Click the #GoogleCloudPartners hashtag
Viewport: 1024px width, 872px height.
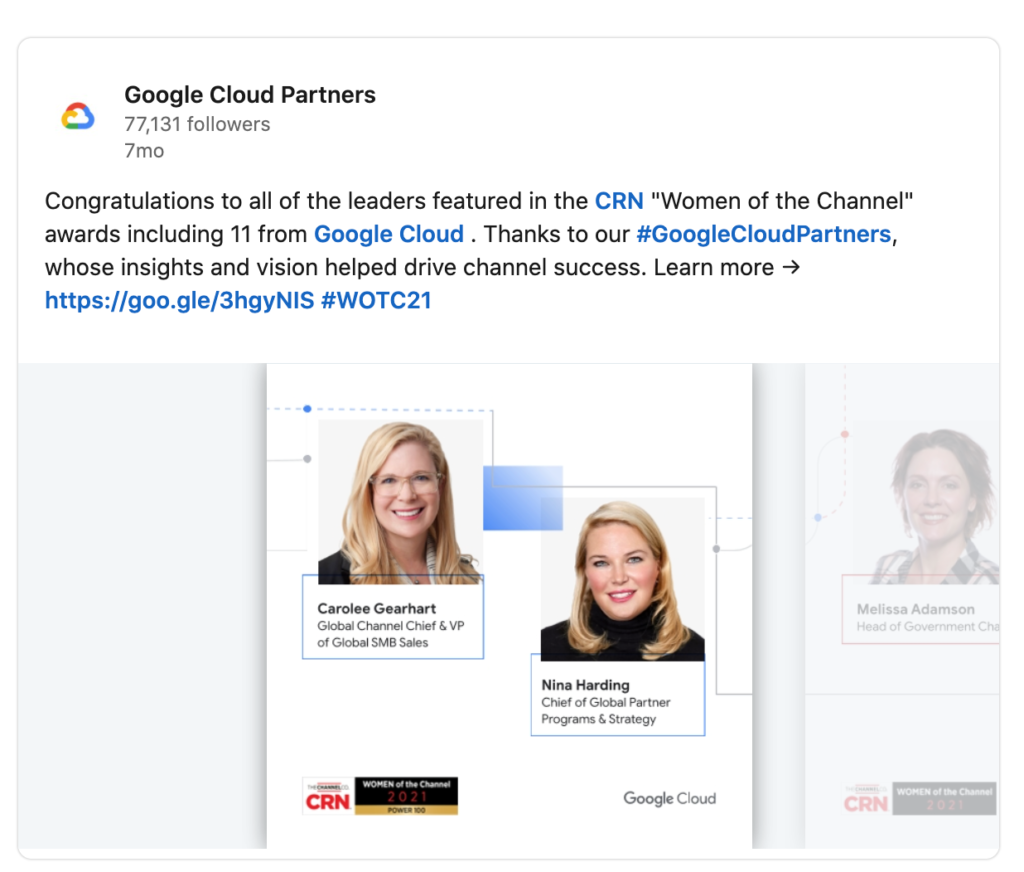(763, 234)
